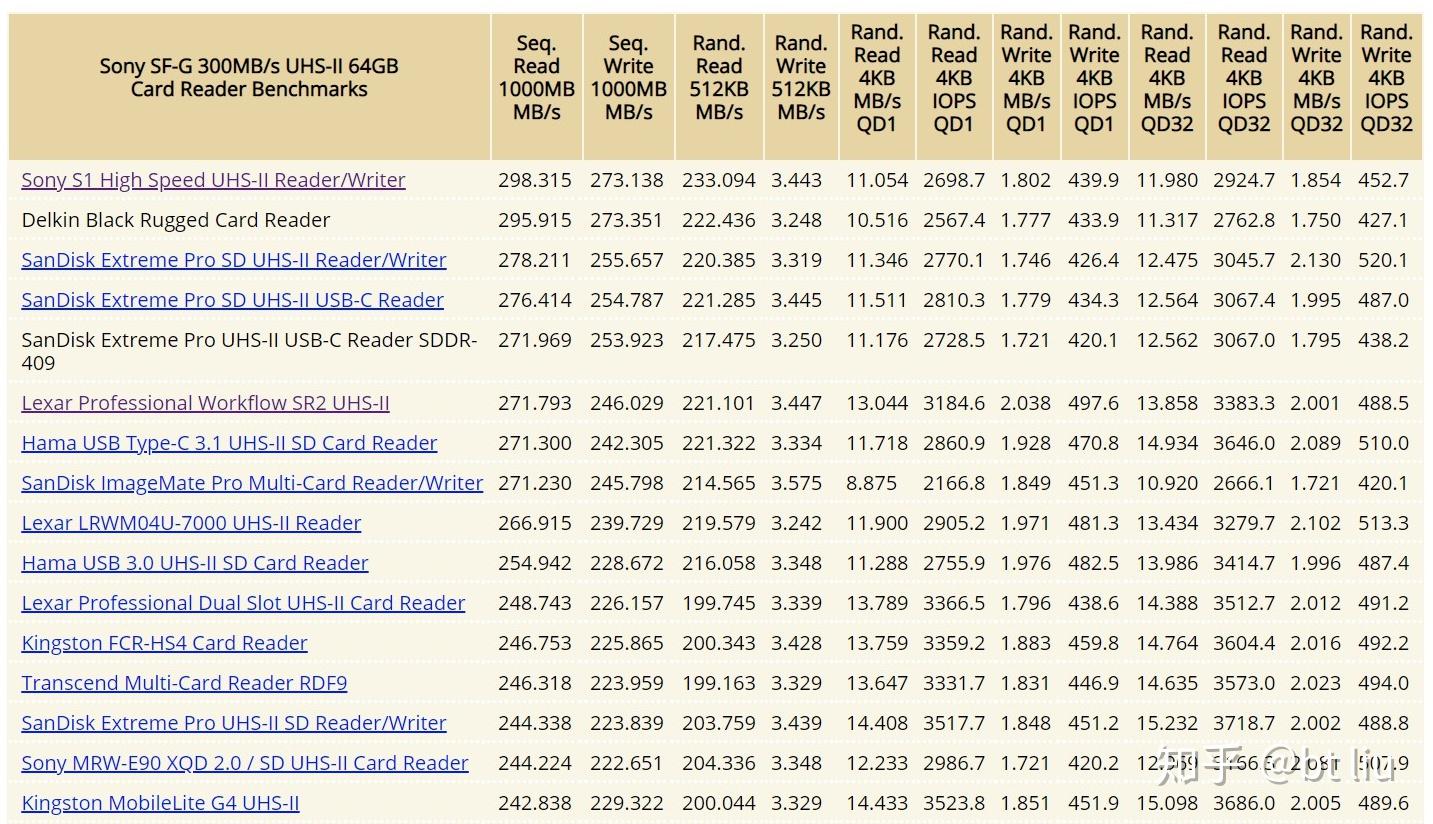This screenshot has height=824, width=1433.
Task: Follow Hama USB Type-C 3.1 UHS-II SD Card Reader link
Action: click(x=229, y=443)
